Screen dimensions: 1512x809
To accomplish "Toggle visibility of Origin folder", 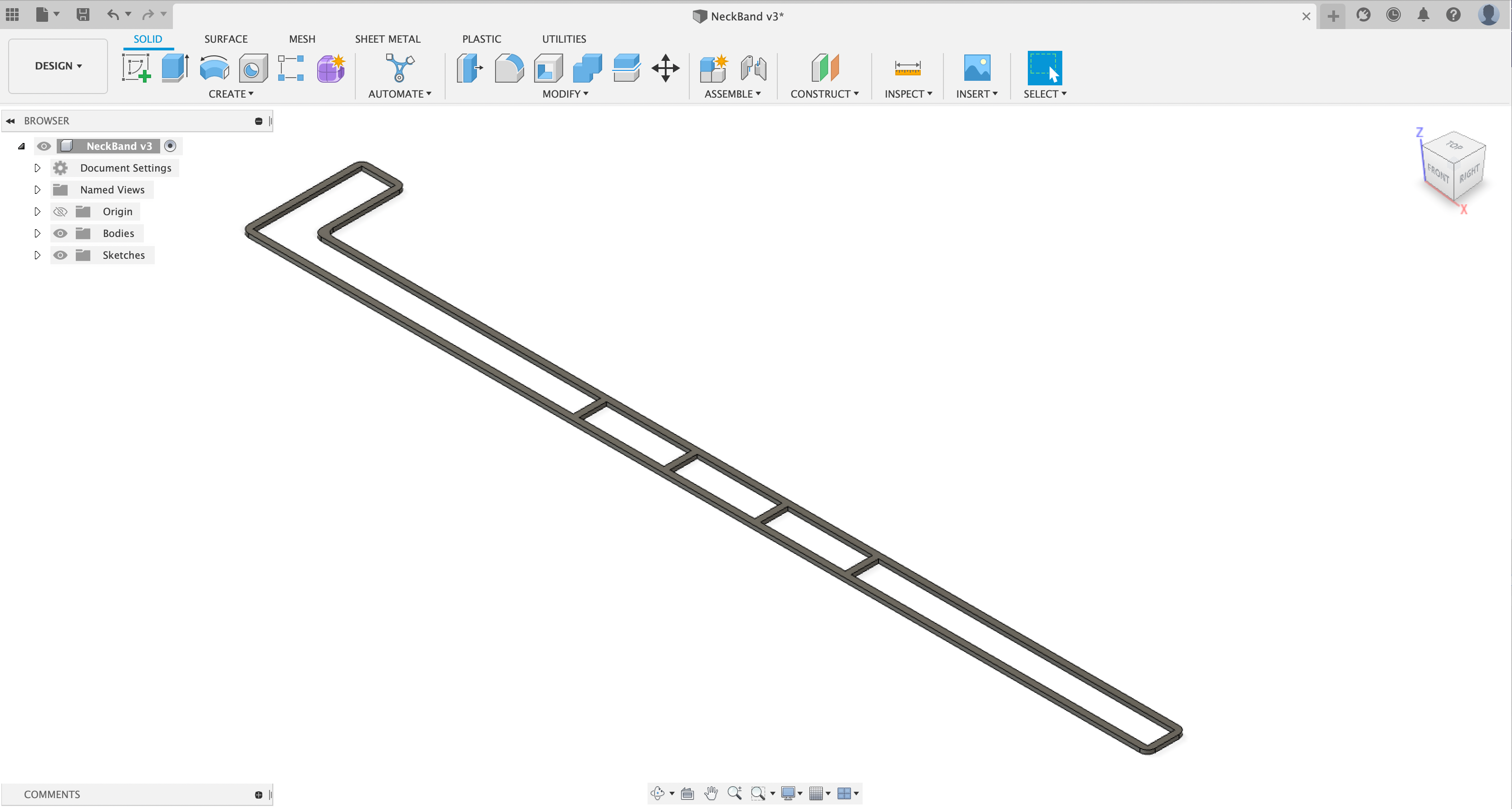I will pyautogui.click(x=60, y=211).
